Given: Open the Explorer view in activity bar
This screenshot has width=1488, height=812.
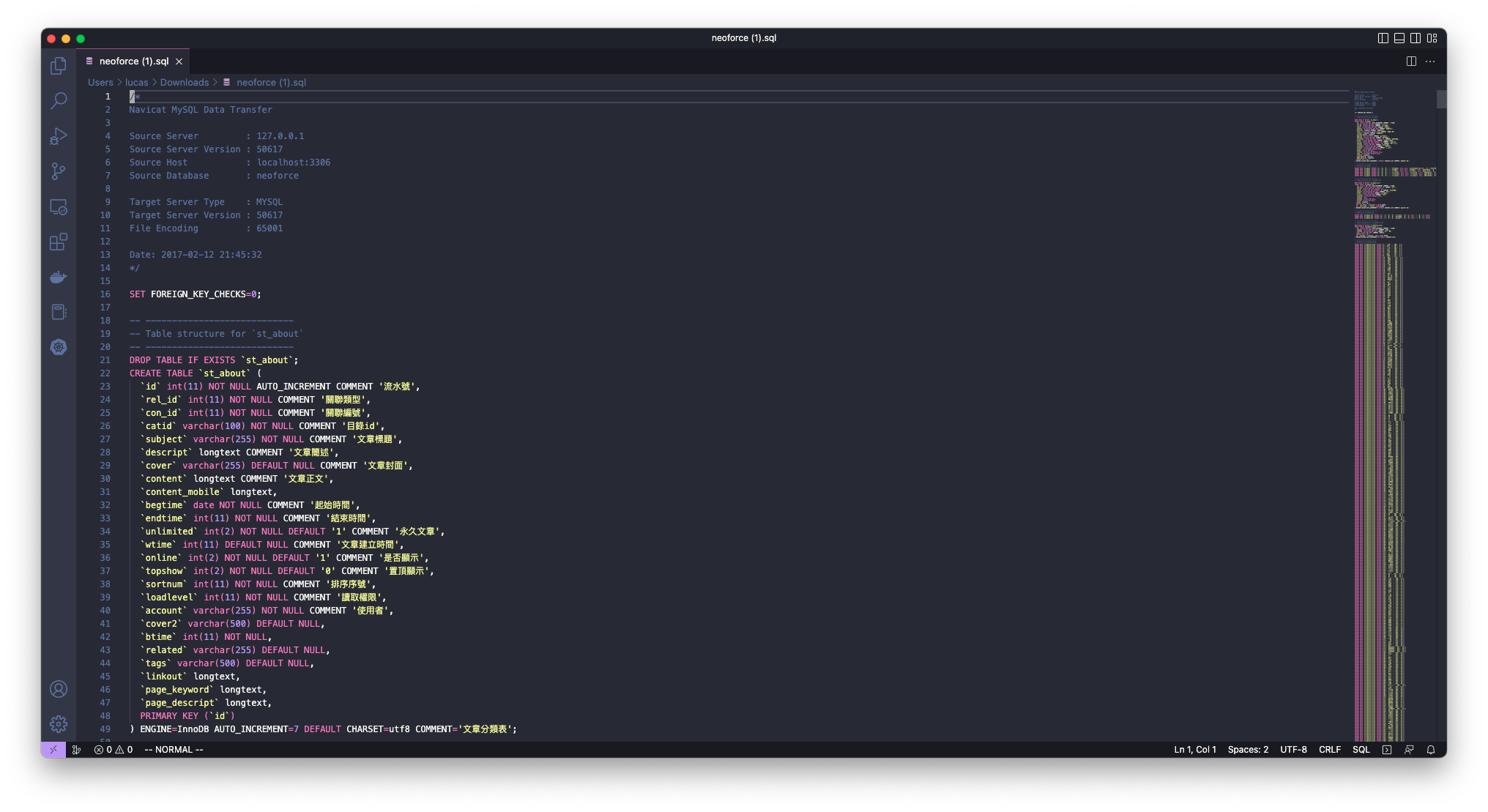Looking at the screenshot, I should [59, 66].
